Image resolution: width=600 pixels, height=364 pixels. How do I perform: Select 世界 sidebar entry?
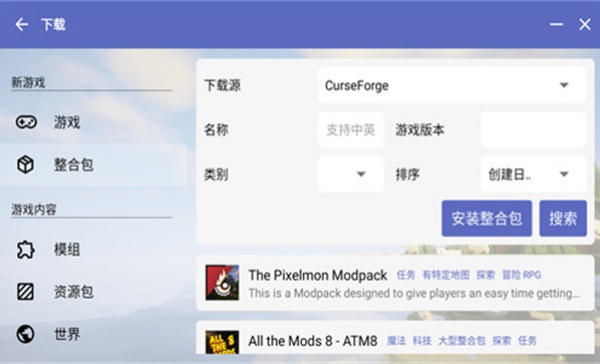click(93, 334)
